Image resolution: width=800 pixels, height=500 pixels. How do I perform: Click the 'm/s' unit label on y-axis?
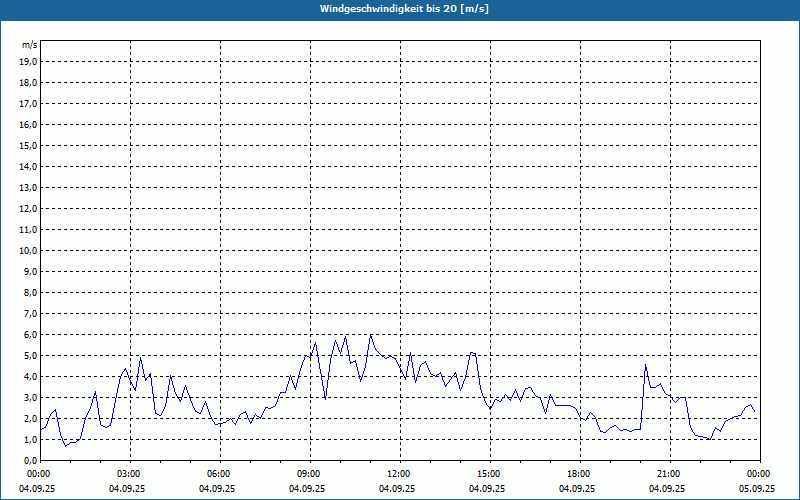click(x=30, y=45)
